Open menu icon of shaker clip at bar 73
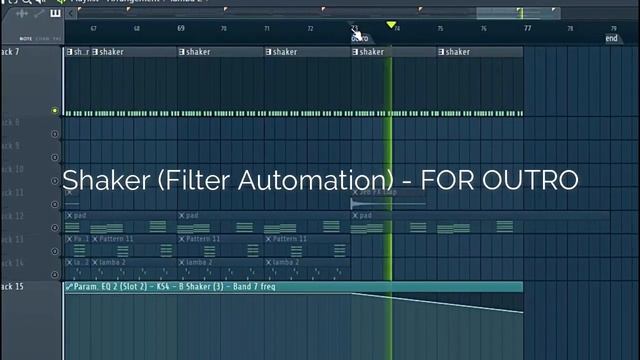 [355, 52]
